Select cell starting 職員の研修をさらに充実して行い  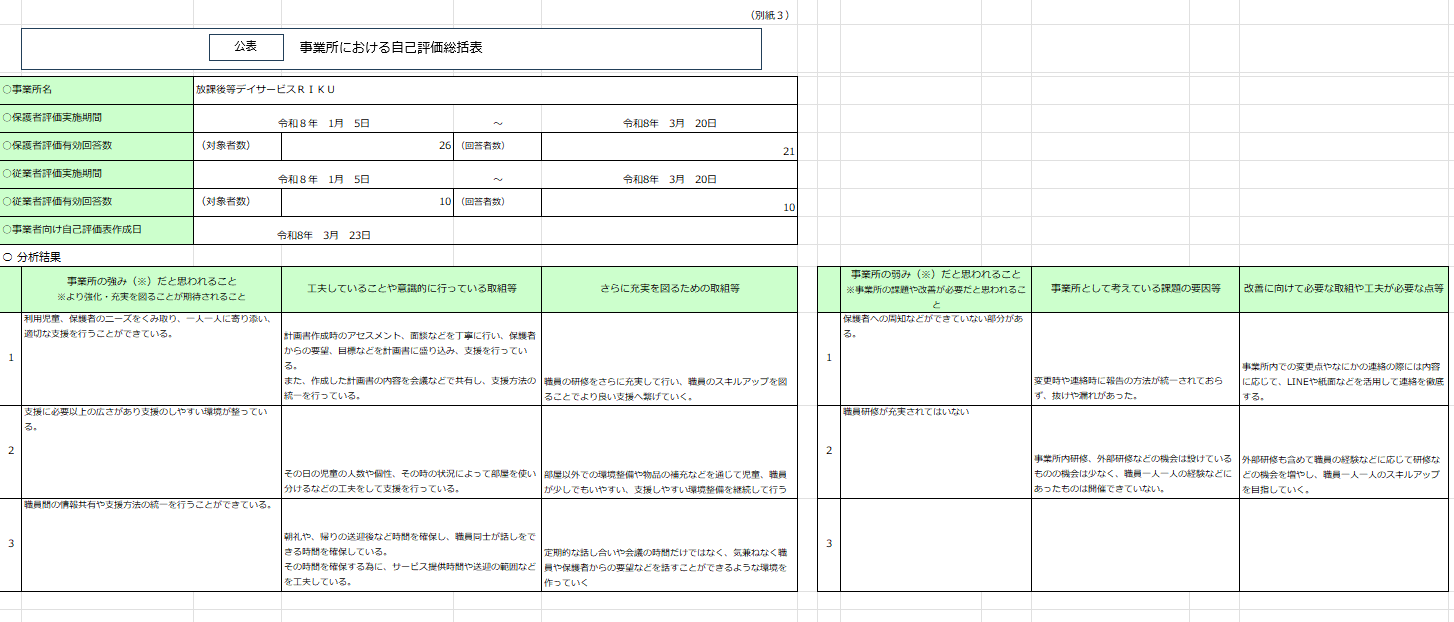[669, 358]
